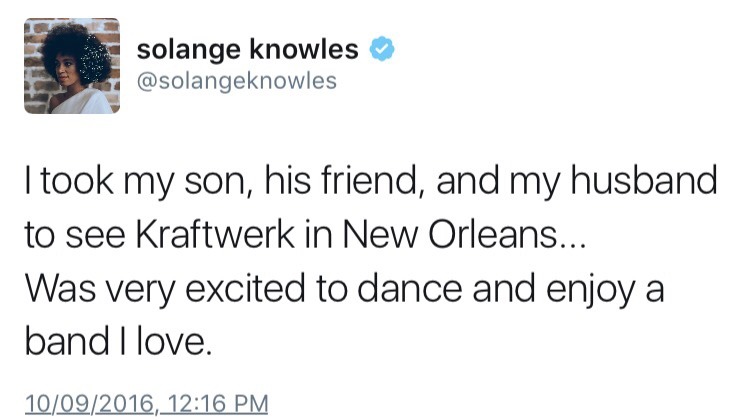Image resolution: width=750 pixels, height=420 pixels.
Task: Click the word took at tweet start
Action: pyautogui.click(x=77, y=180)
